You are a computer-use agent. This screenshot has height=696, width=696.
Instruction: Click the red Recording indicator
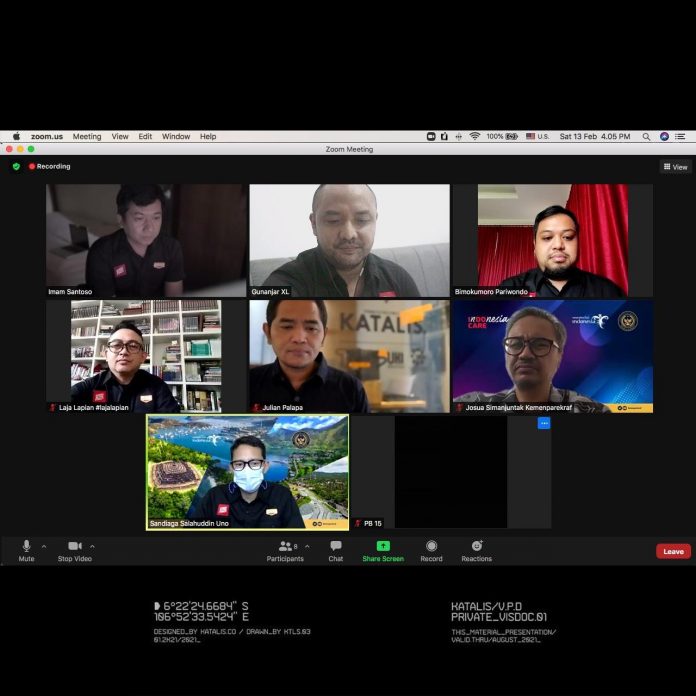coord(50,166)
